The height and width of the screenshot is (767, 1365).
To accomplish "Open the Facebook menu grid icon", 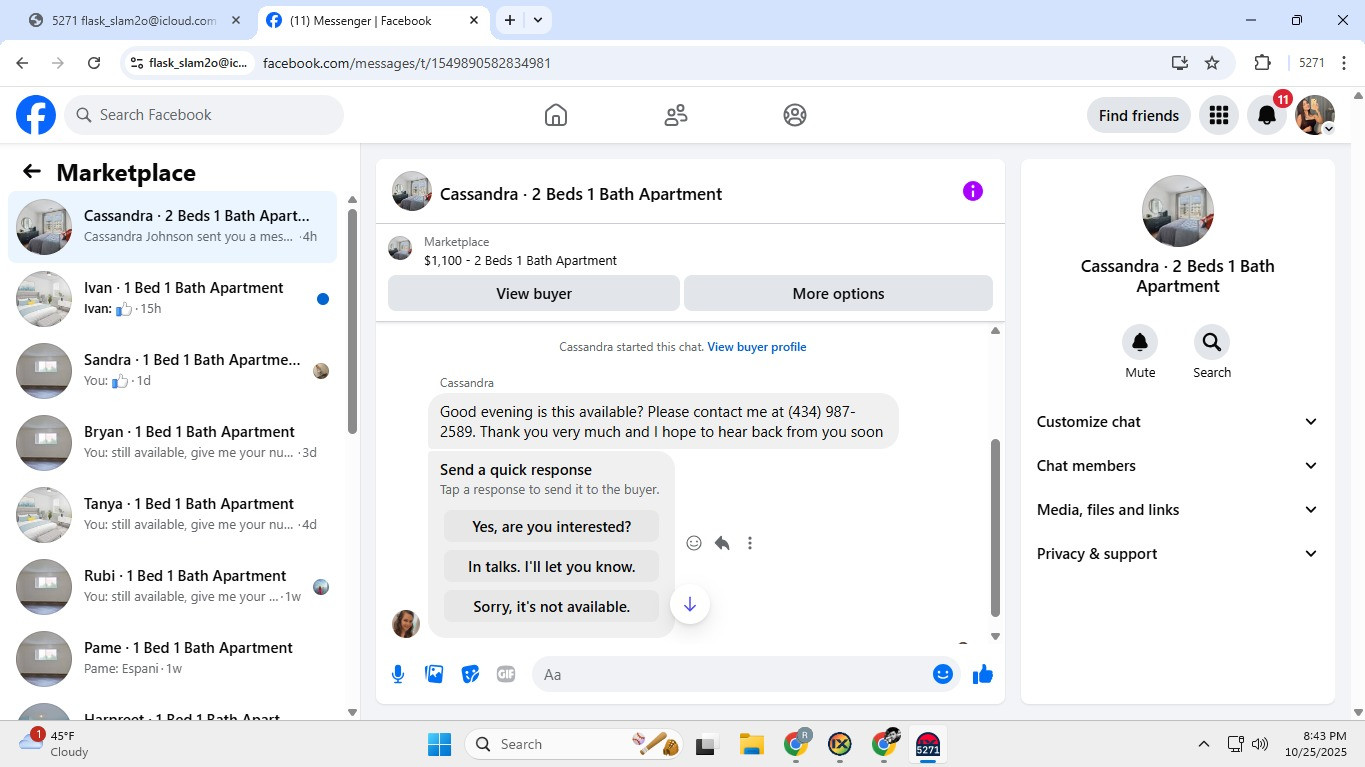I will click(x=1218, y=115).
